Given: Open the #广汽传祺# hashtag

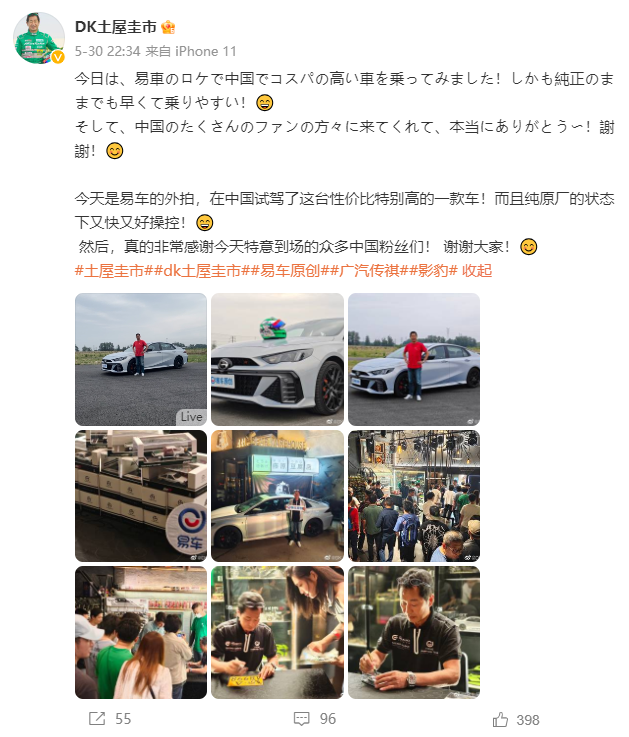Looking at the screenshot, I should click(369, 271).
